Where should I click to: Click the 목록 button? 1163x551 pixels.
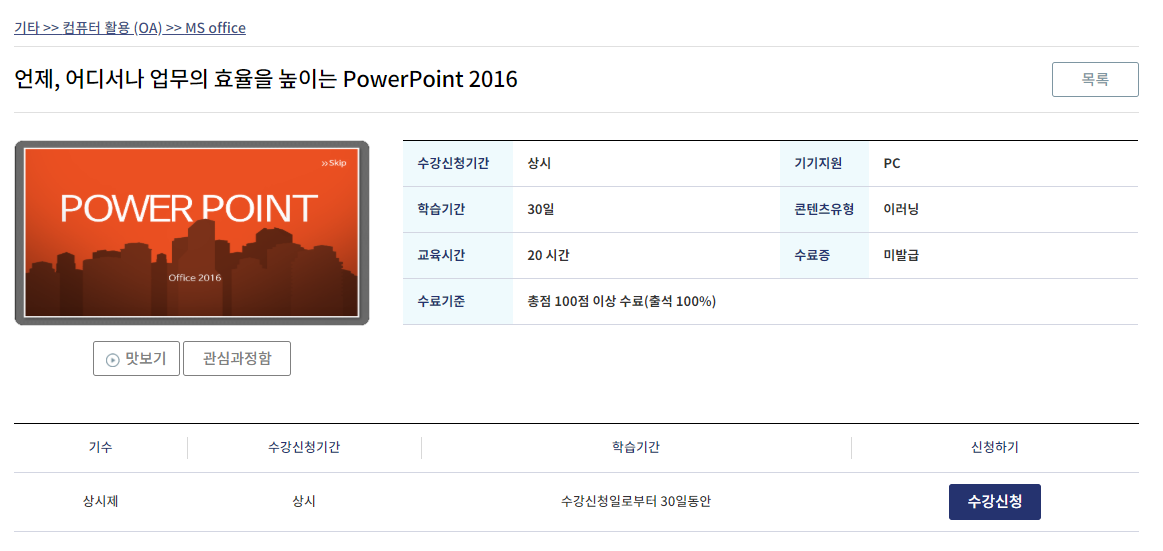pos(1095,79)
